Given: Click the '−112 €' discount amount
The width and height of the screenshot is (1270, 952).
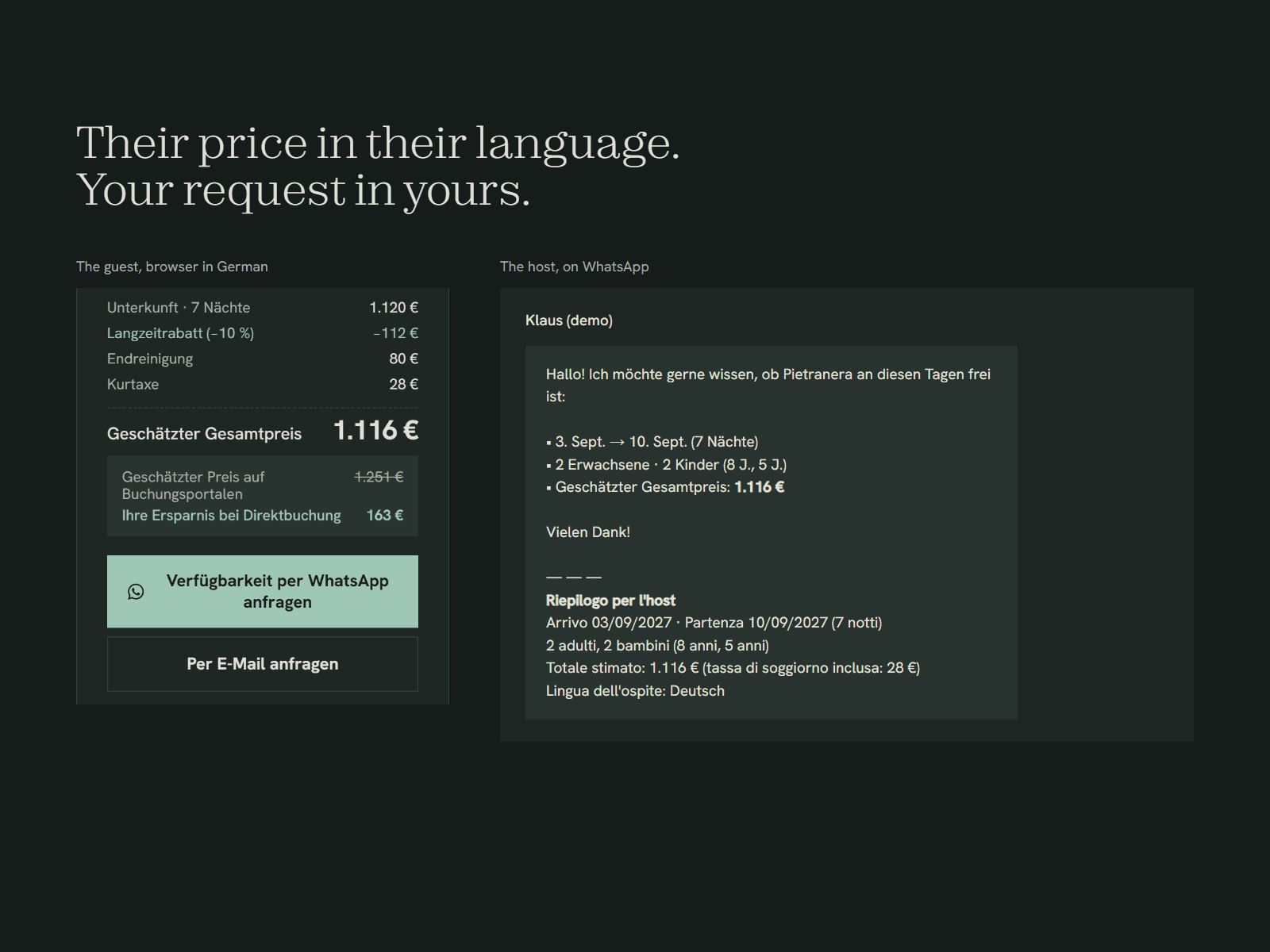Looking at the screenshot, I should tap(396, 333).
